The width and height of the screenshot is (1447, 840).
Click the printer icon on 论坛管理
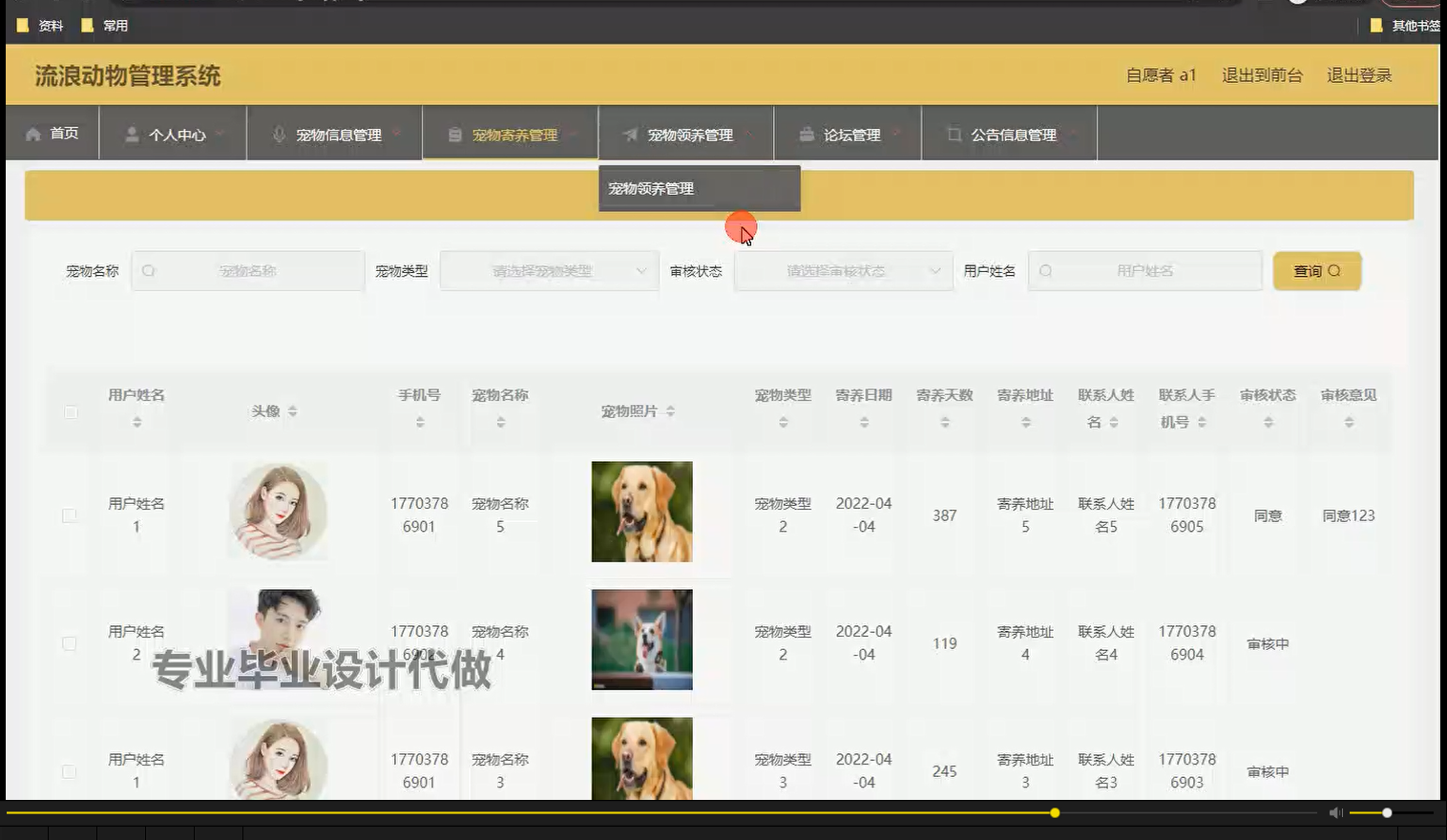807,134
